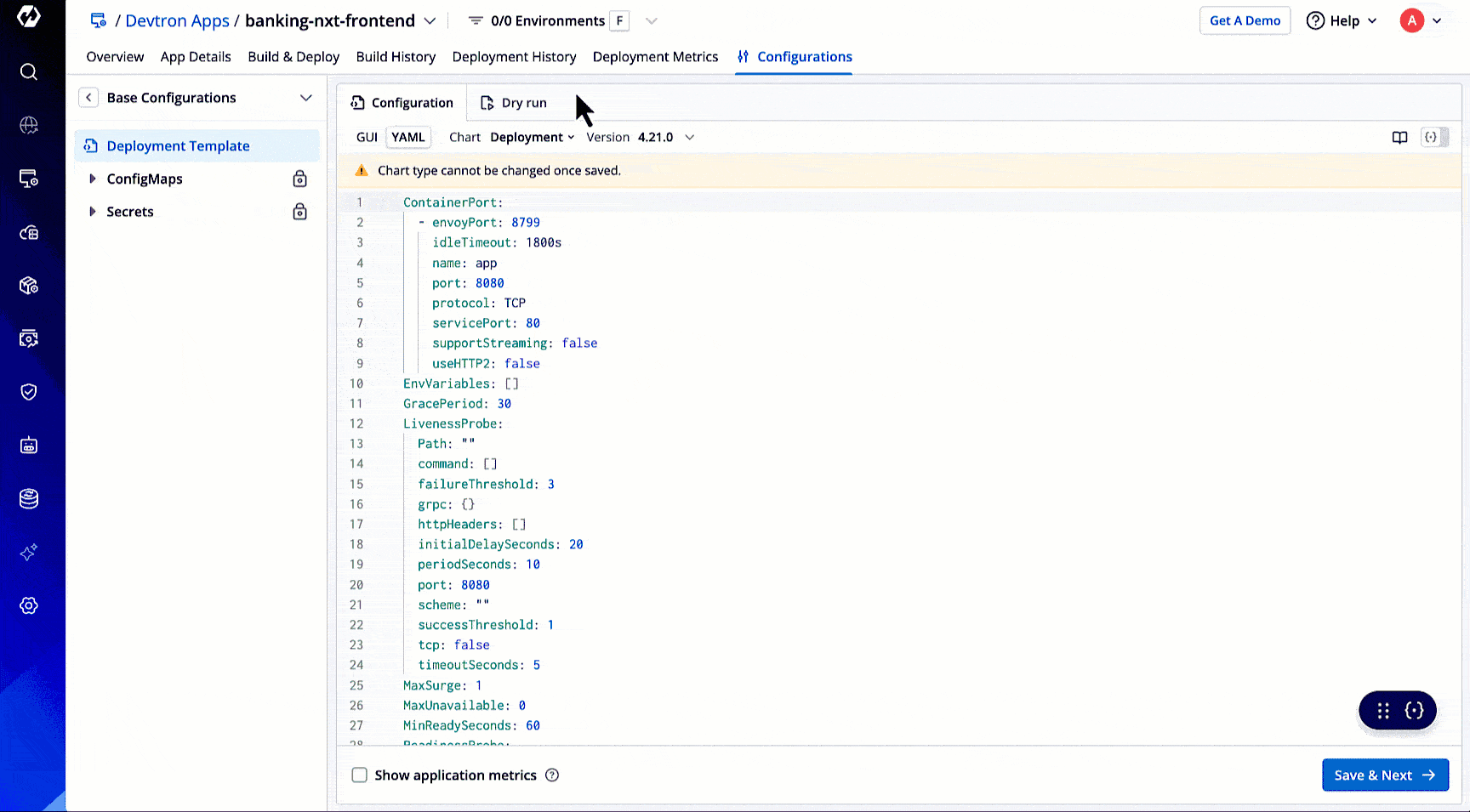Click the Secrets lock icon
This screenshot has height=812, width=1470.
(x=299, y=212)
